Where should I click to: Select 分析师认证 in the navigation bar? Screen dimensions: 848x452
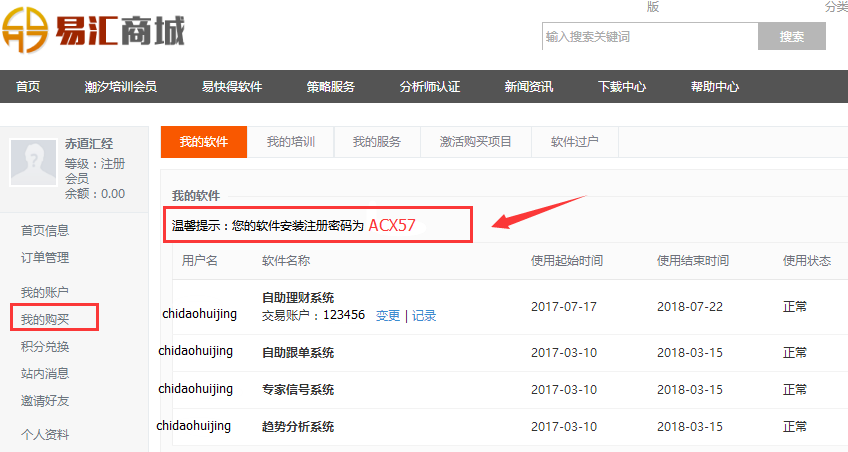click(x=429, y=87)
